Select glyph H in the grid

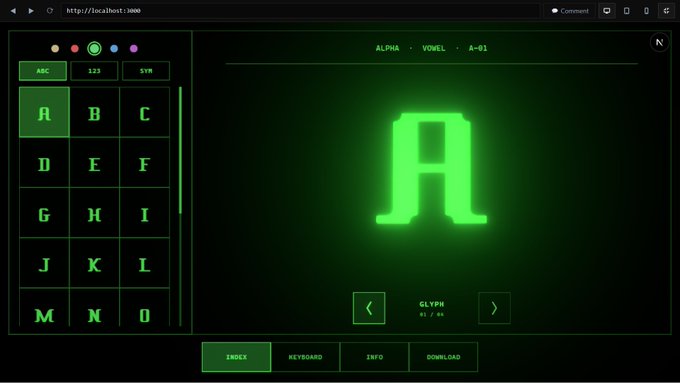[95, 213]
